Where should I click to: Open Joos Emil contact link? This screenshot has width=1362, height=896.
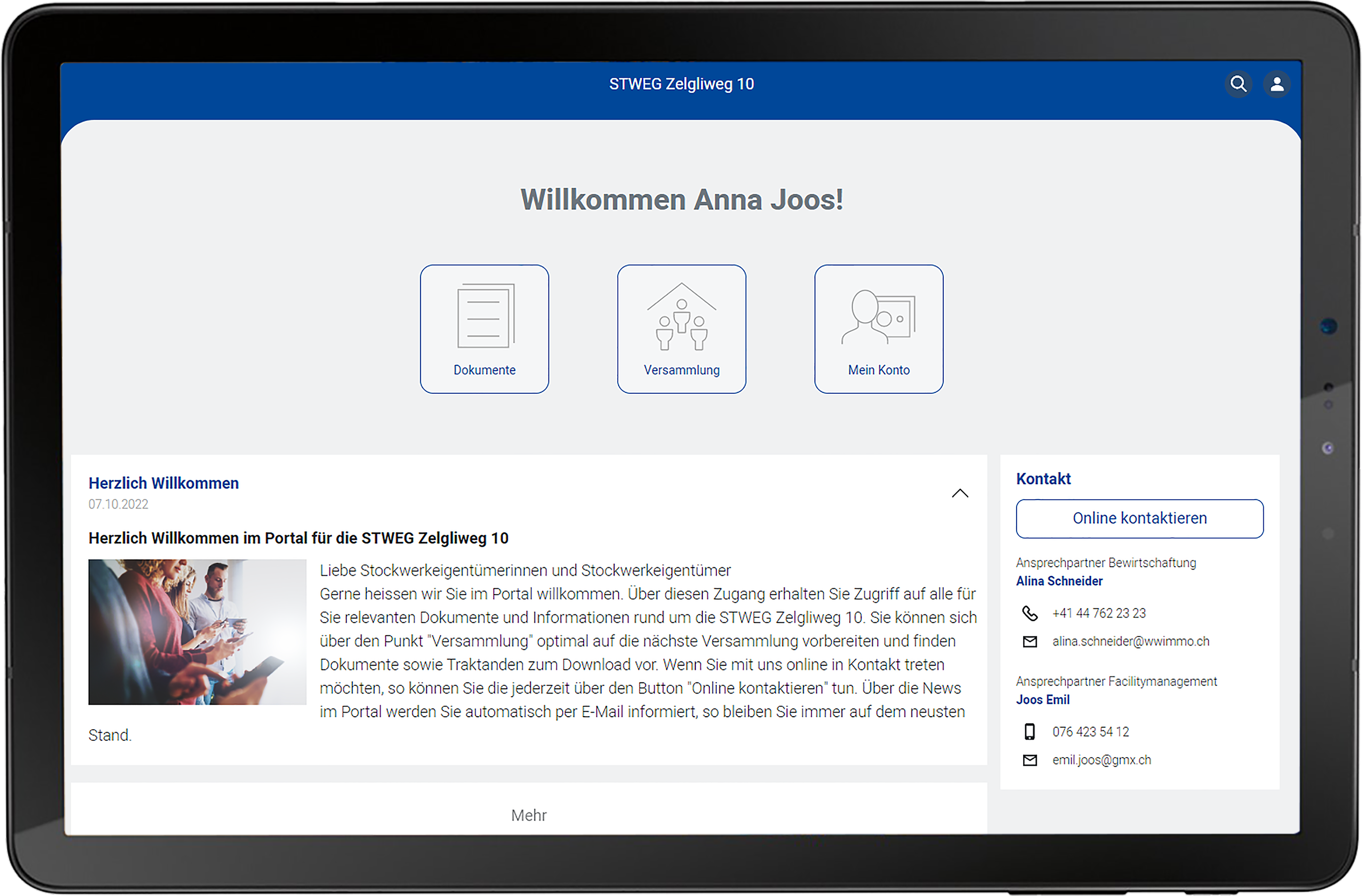click(x=1042, y=700)
